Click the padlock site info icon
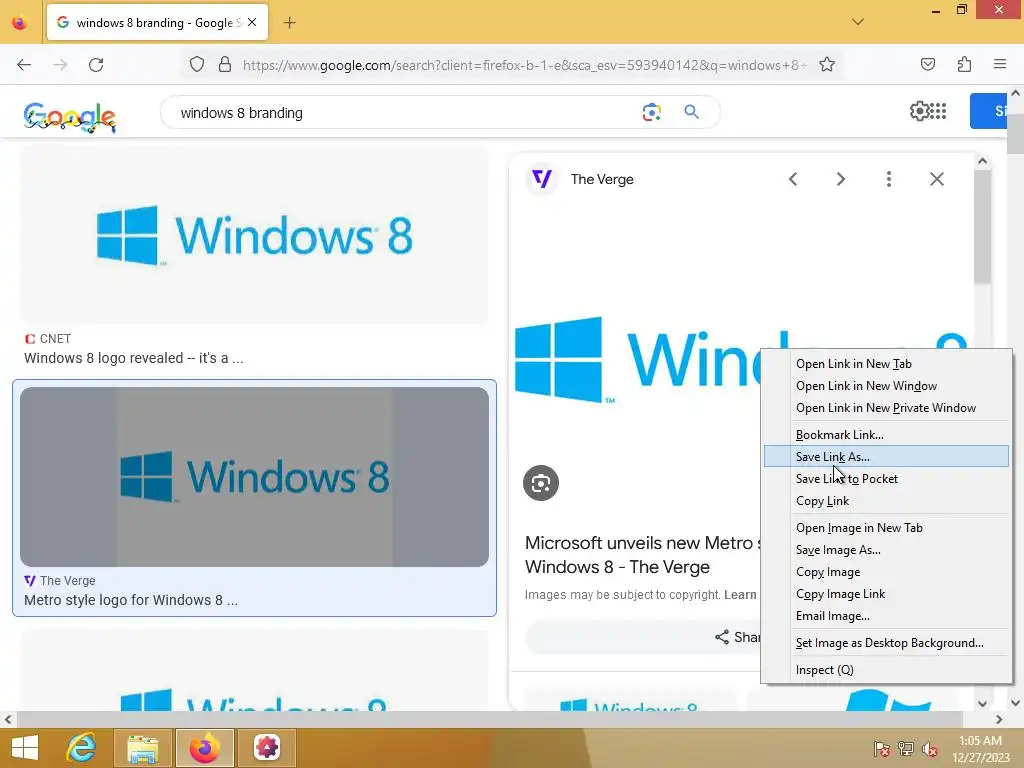Viewport: 1024px width, 768px height. [x=225, y=65]
